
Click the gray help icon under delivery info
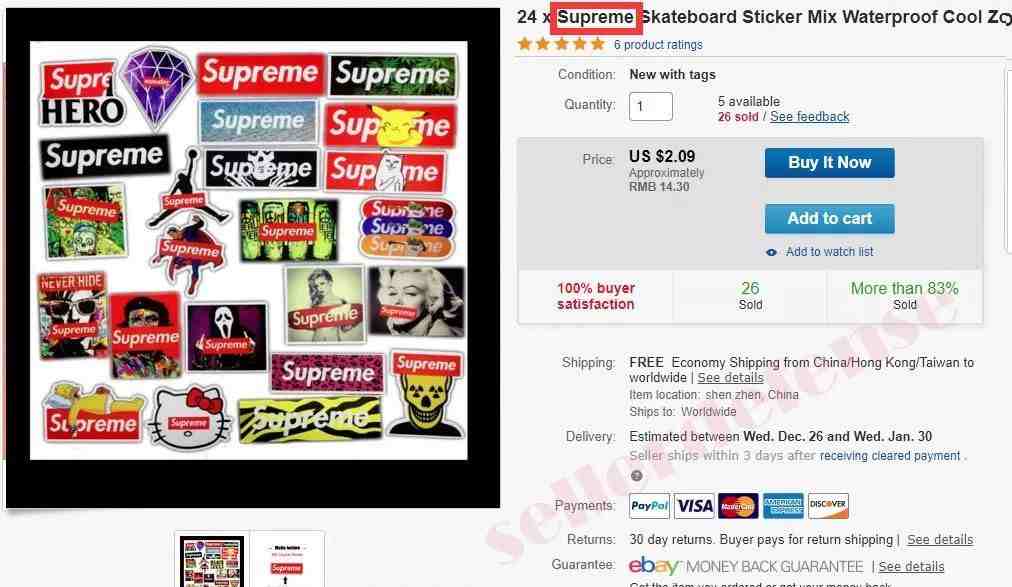click(x=636, y=475)
